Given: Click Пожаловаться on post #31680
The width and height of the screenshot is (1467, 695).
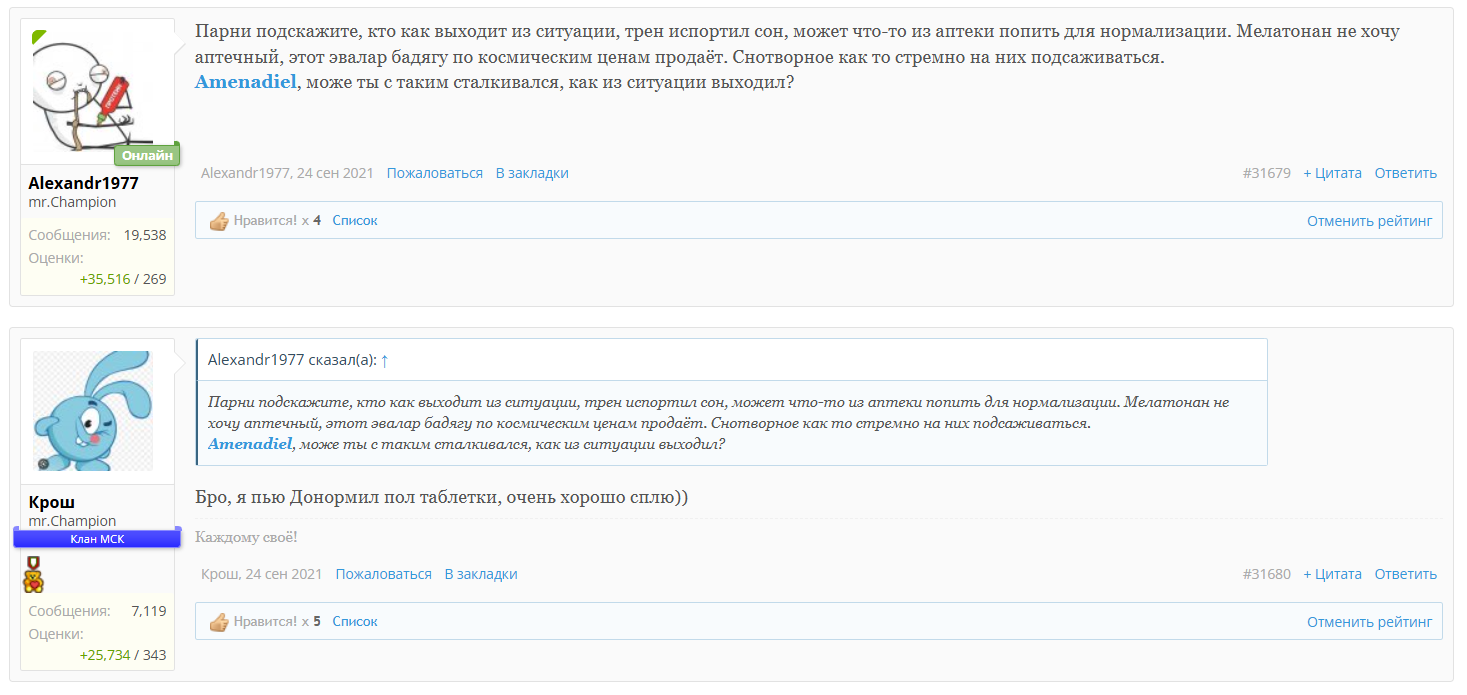Looking at the screenshot, I should [x=384, y=574].
